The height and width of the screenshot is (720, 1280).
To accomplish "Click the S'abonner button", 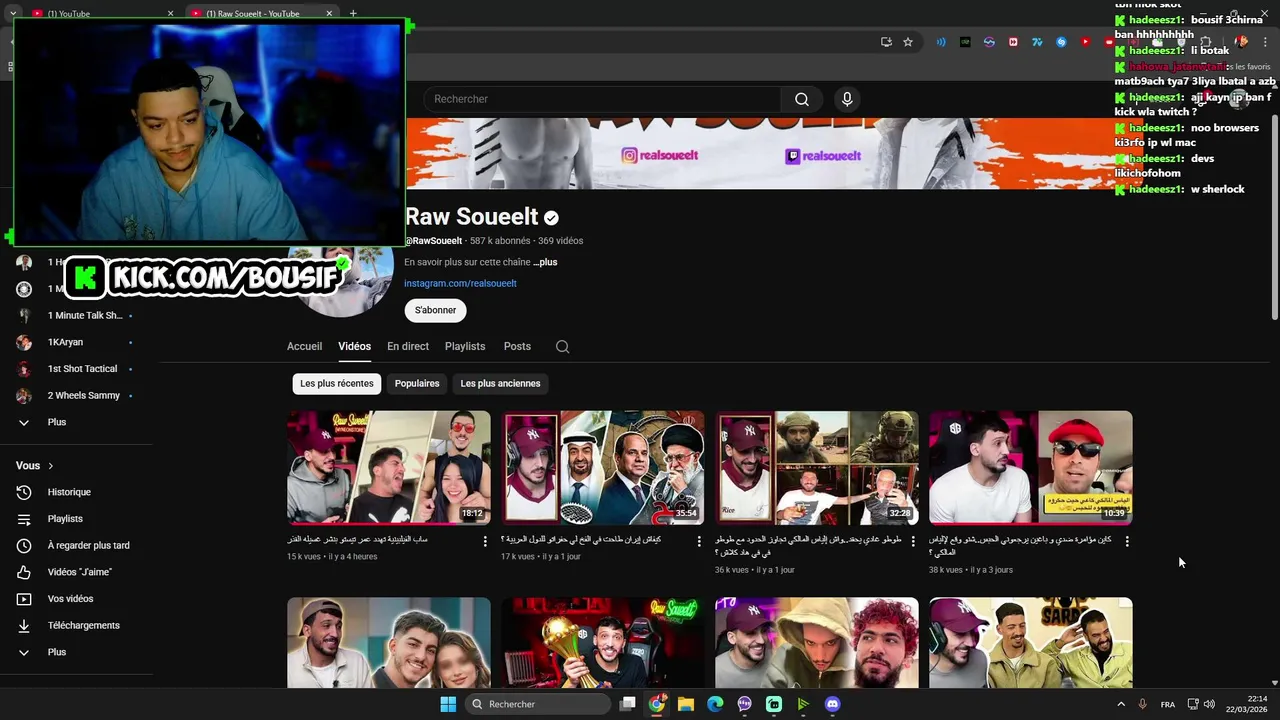I will click(435, 310).
